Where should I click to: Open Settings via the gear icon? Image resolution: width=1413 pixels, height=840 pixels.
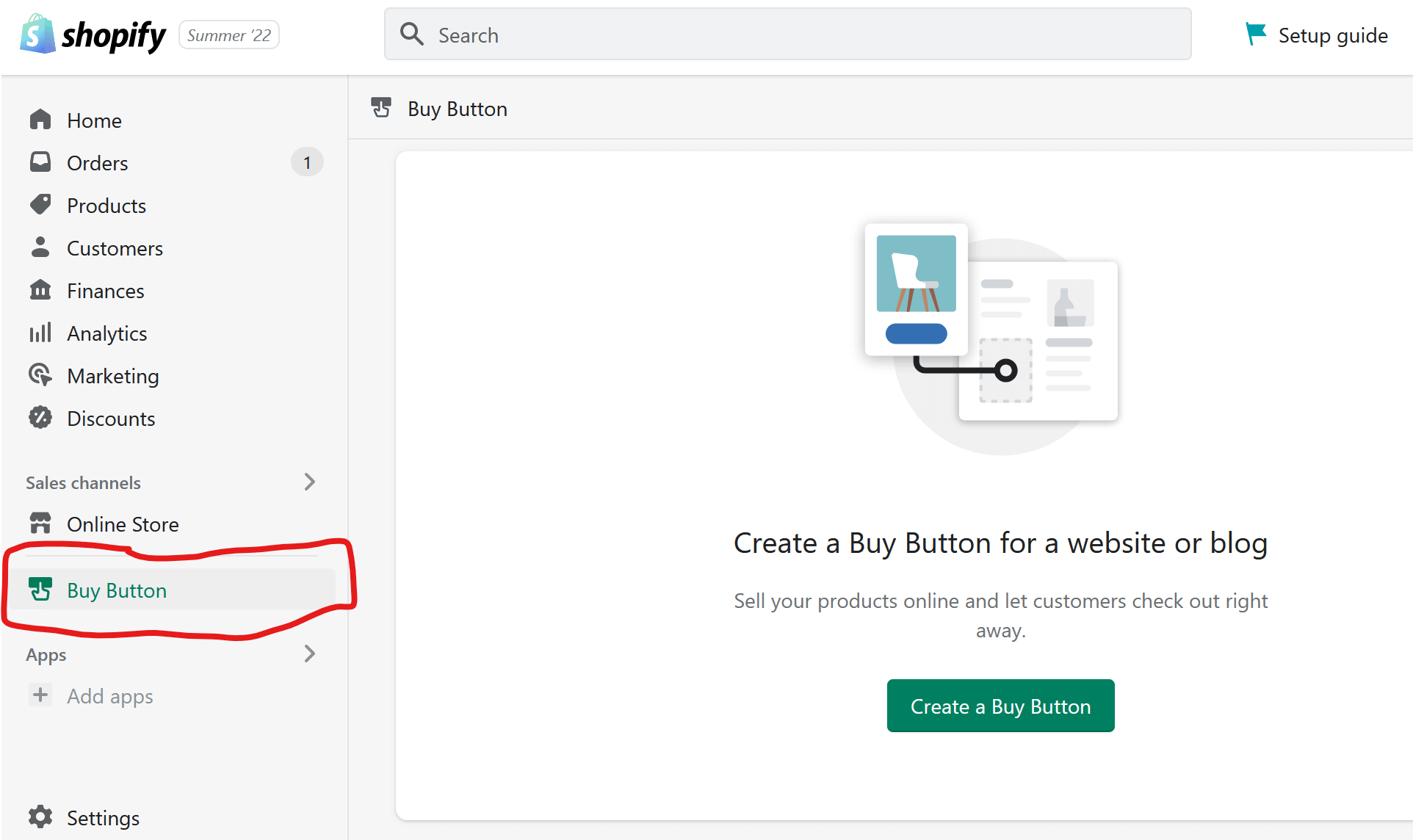[40, 817]
